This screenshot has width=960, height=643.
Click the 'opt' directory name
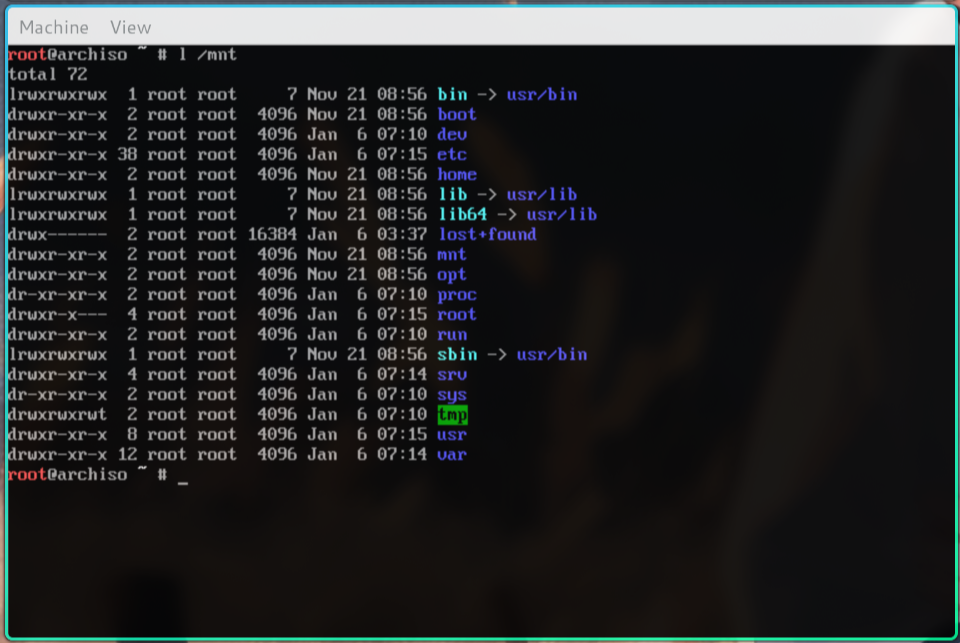coord(452,274)
